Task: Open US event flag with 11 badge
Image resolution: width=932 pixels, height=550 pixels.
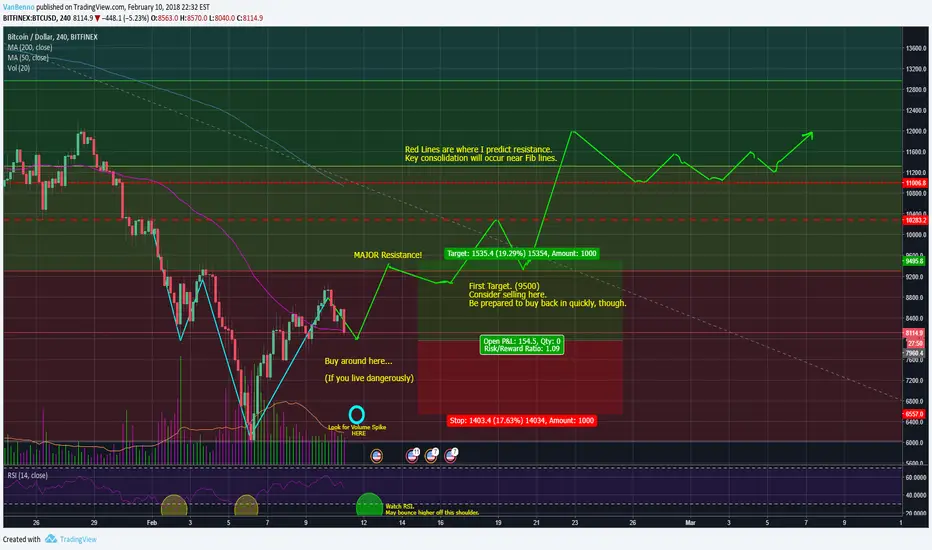Action: pos(412,455)
